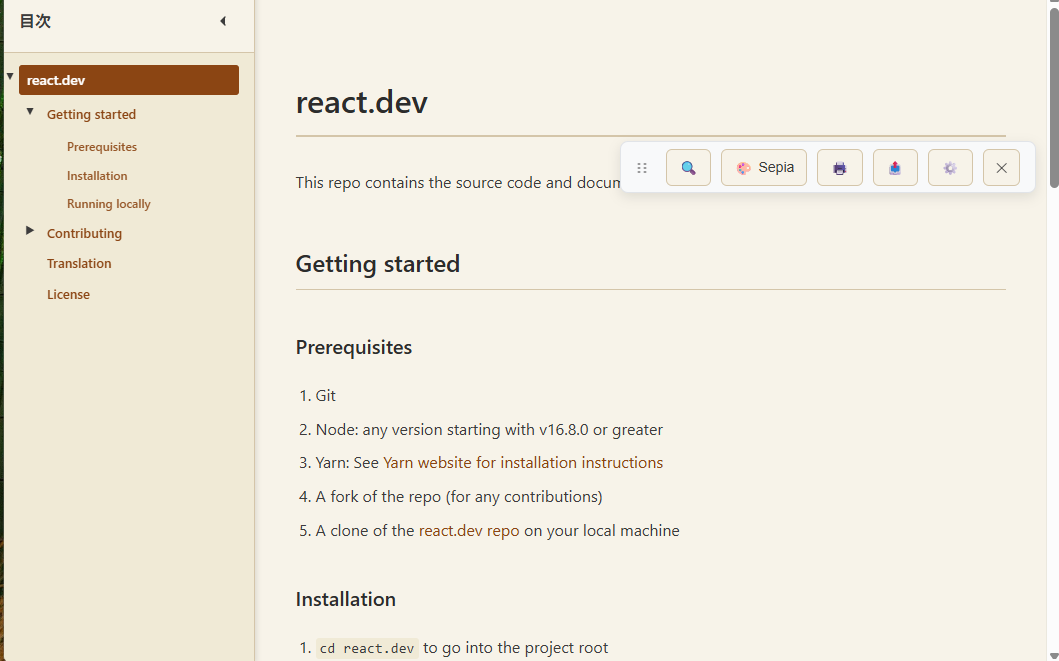Click the Installation heading in document
Screen dimensions: 1059x661
(346, 599)
